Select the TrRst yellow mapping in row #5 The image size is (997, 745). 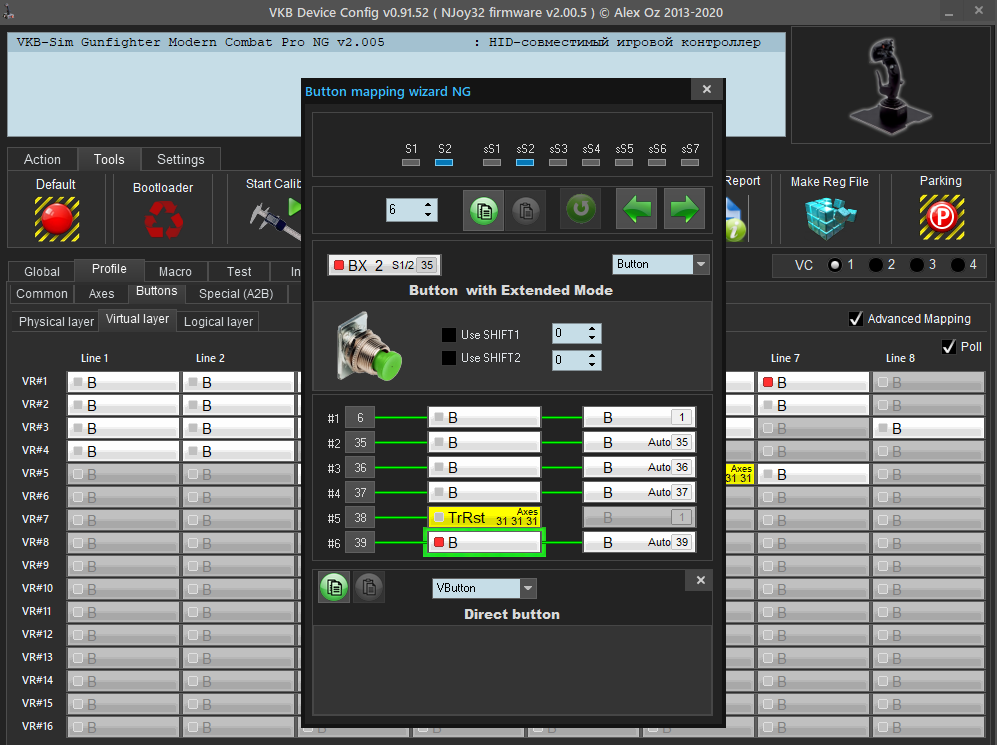pyautogui.click(x=485, y=517)
